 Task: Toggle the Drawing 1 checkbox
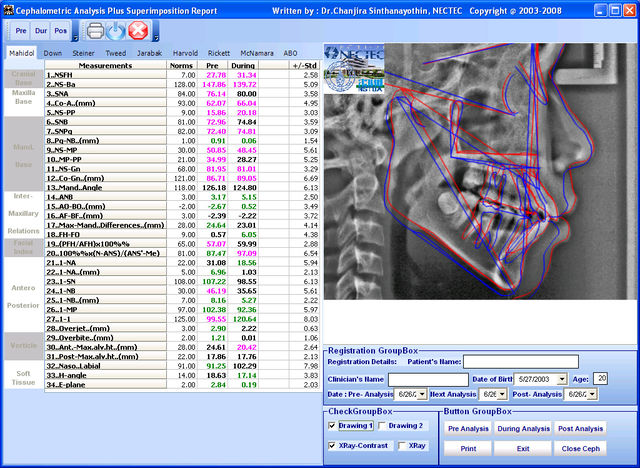coord(332,426)
